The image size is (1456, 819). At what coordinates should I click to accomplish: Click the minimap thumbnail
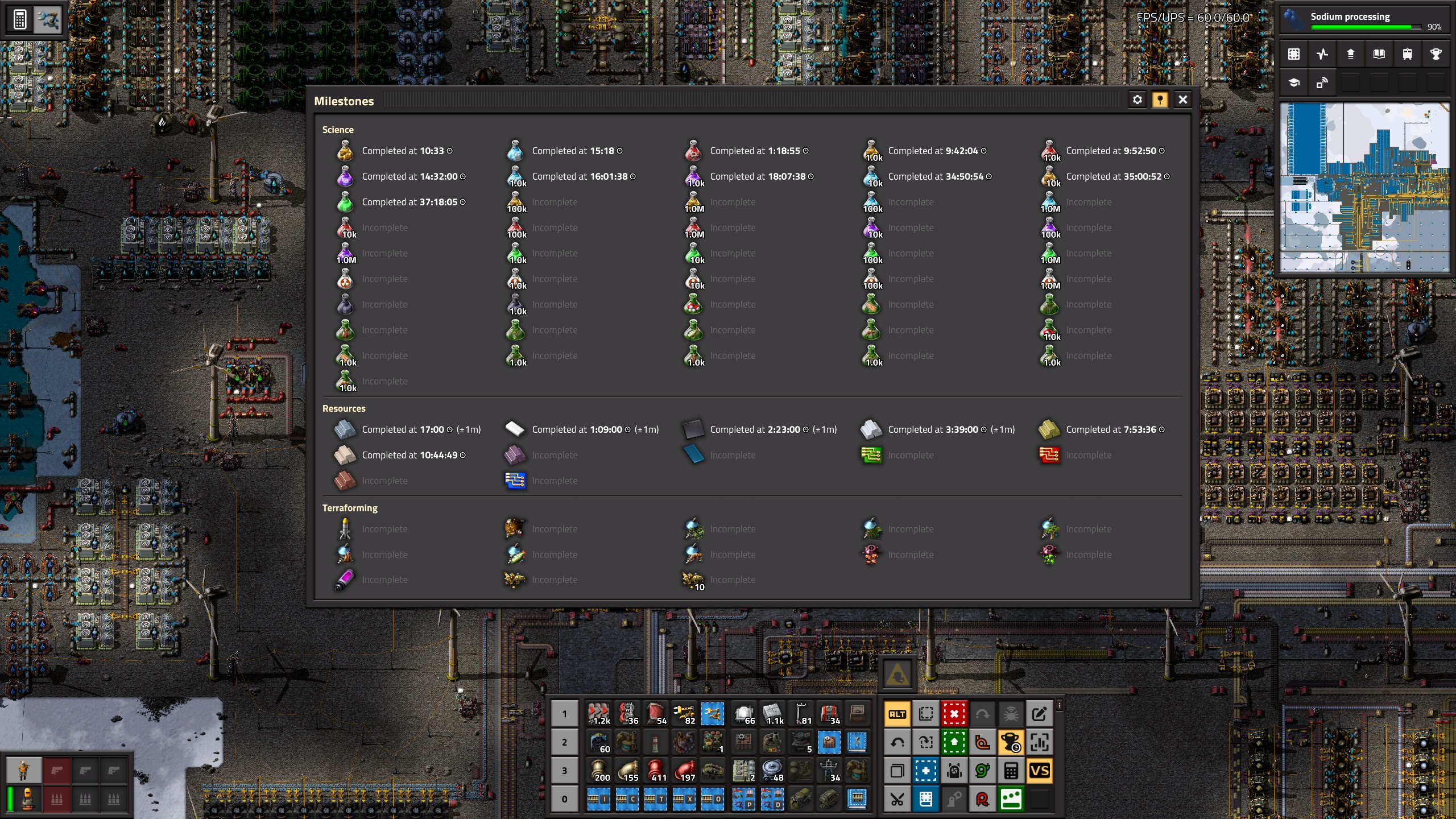pyautogui.click(x=1364, y=187)
